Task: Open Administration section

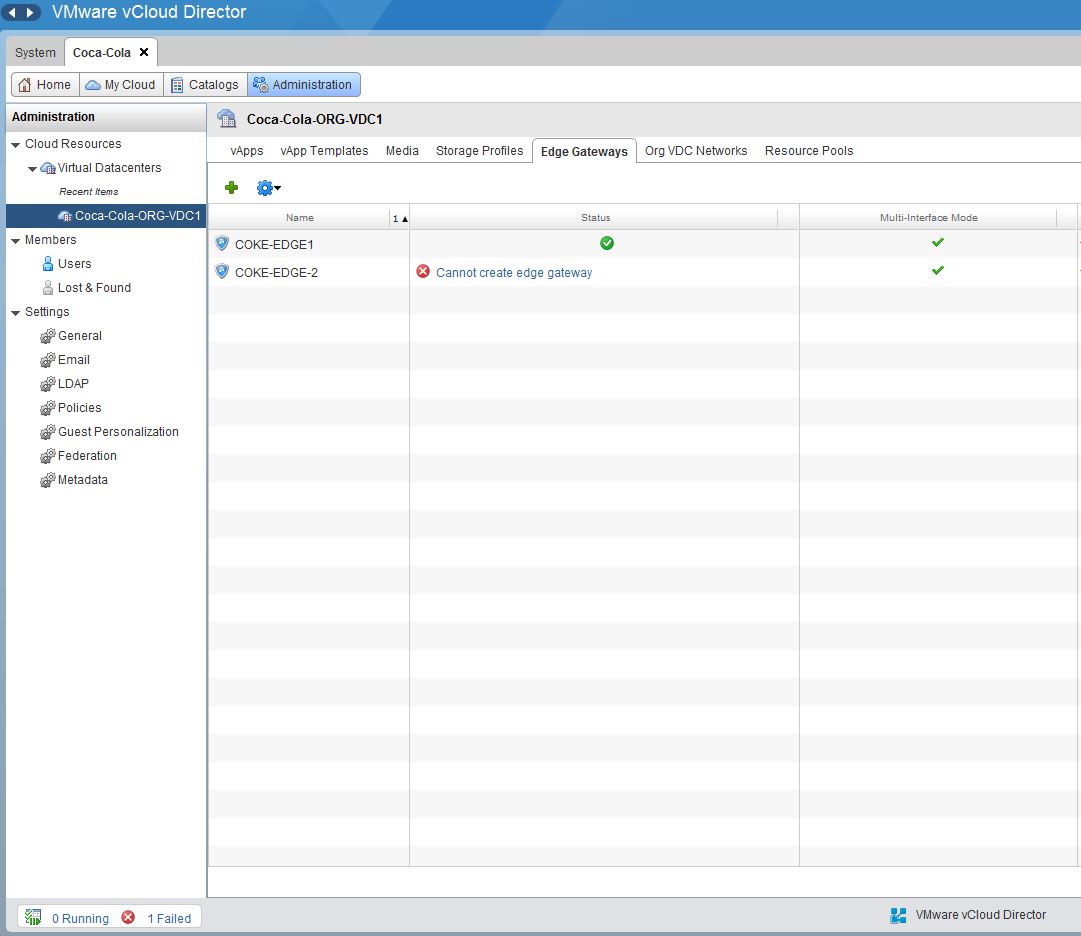Action: coord(303,85)
